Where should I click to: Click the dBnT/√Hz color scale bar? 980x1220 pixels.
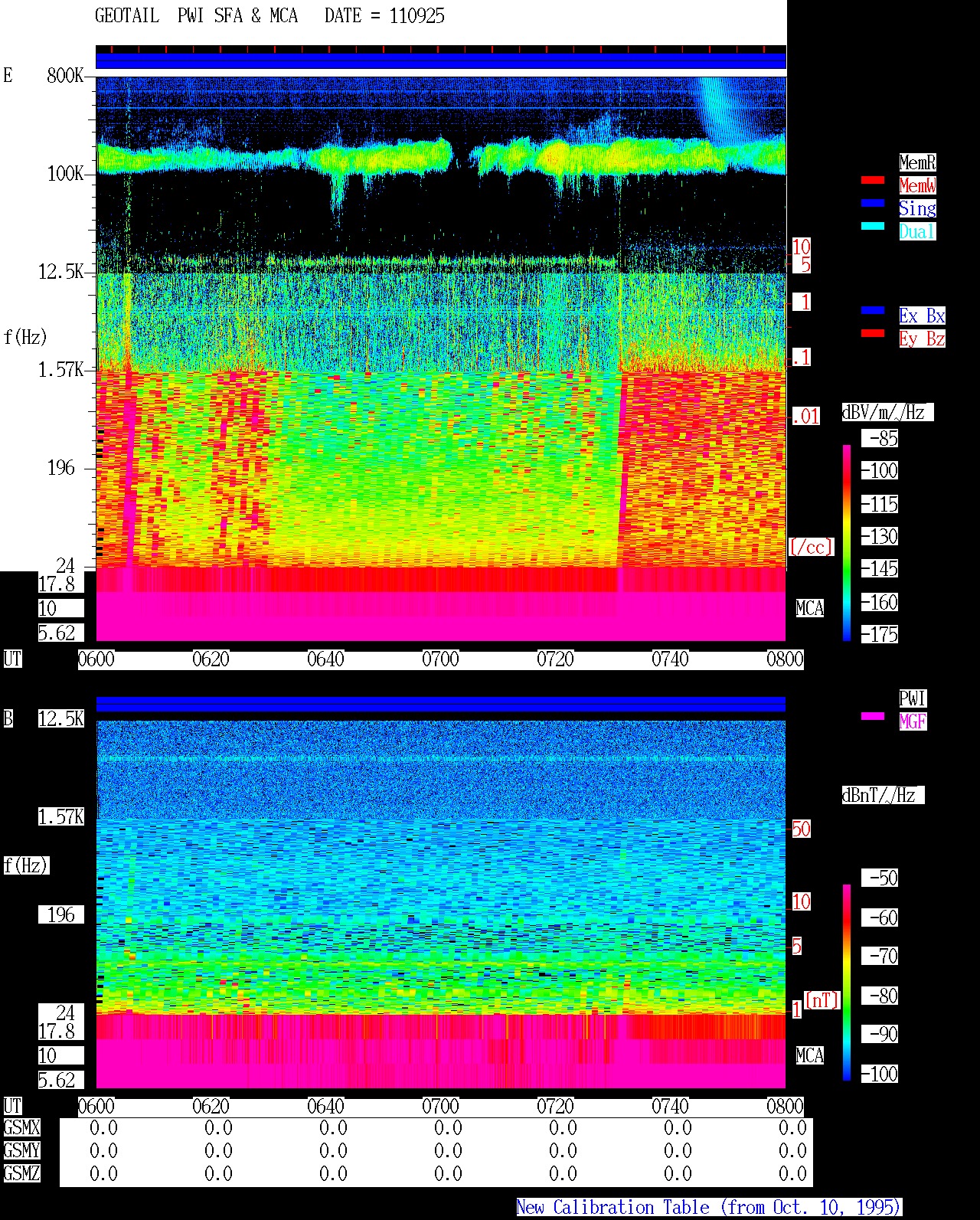click(847, 983)
